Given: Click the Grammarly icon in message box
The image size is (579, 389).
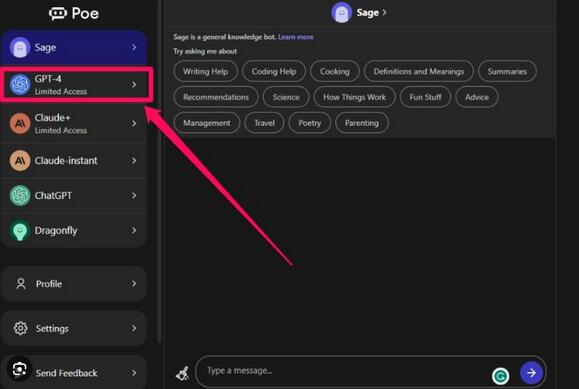Looking at the screenshot, I should 500,376.
